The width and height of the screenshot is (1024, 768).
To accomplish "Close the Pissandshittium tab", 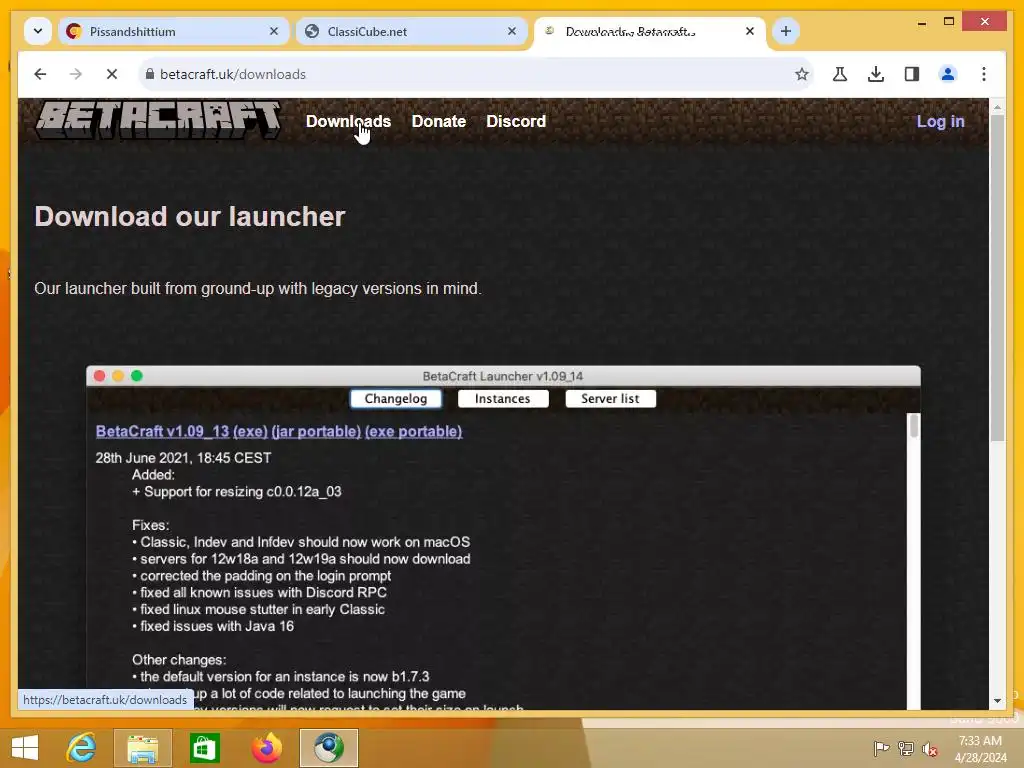I will pyautogui.click(x=274, y=31).
